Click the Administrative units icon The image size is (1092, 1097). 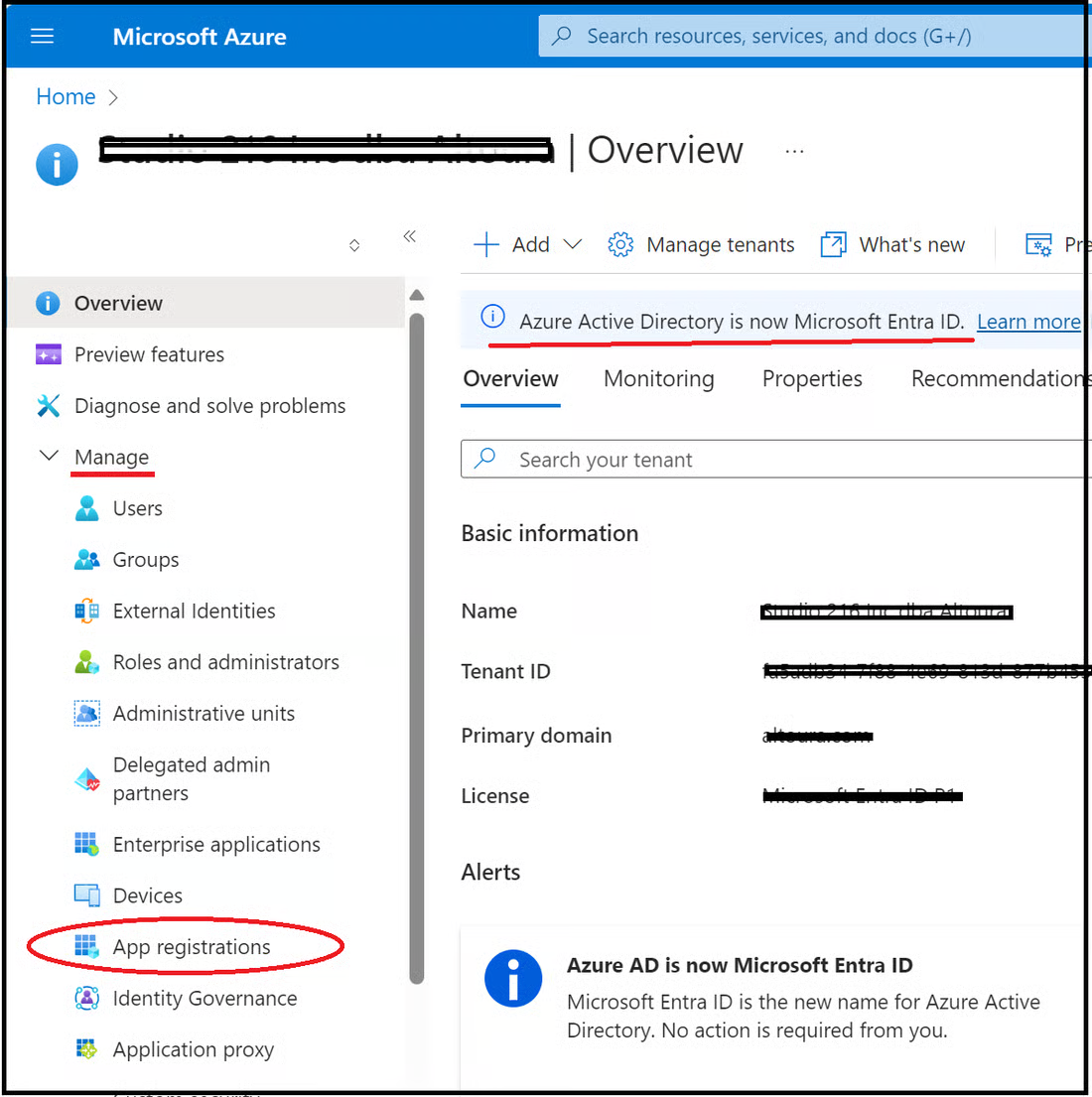coord(86,714)
